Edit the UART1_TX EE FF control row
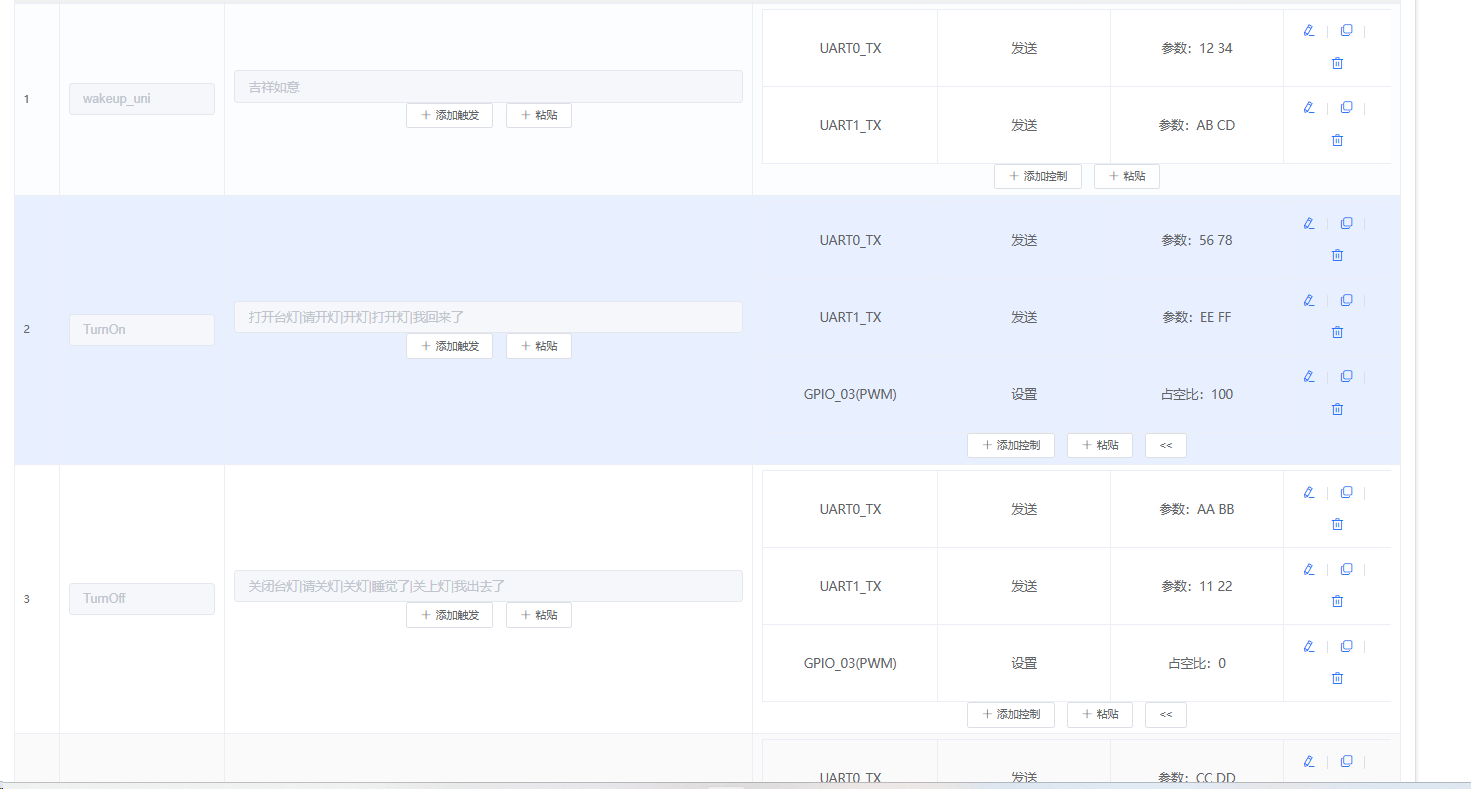 1309,300
